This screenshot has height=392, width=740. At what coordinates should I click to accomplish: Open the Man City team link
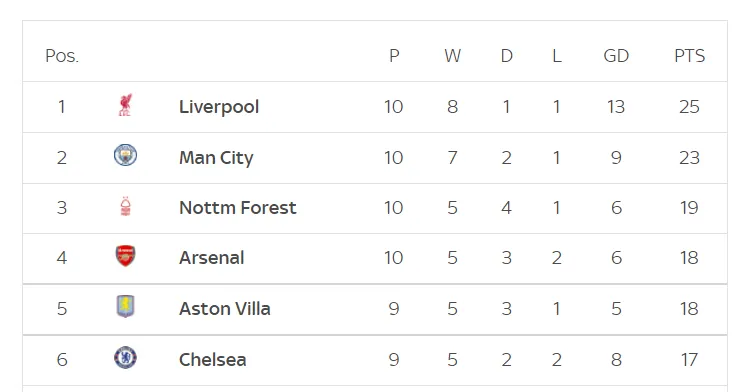pos(216,158)
